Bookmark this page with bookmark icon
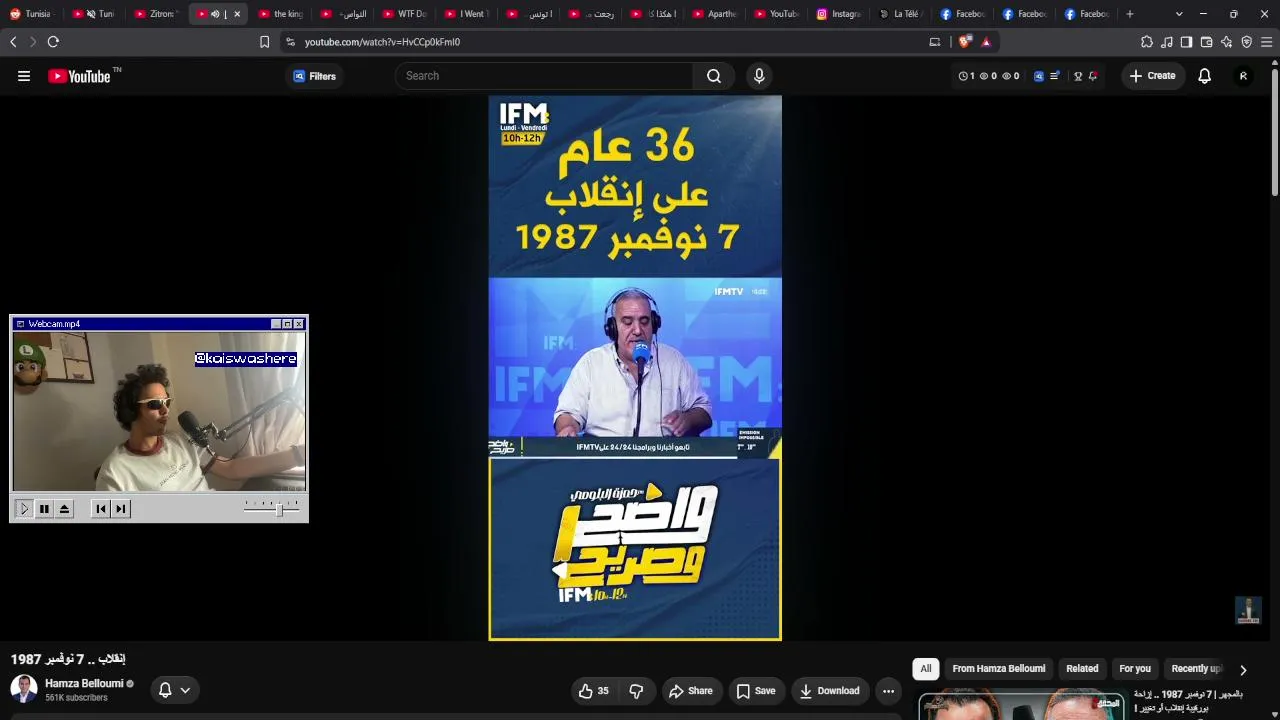Screen dimensions: 1280x720 click(x=264, y=42)
